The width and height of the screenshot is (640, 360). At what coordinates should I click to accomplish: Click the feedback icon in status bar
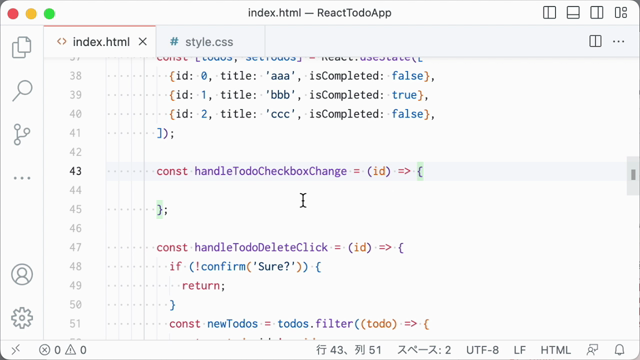[592, 350]
